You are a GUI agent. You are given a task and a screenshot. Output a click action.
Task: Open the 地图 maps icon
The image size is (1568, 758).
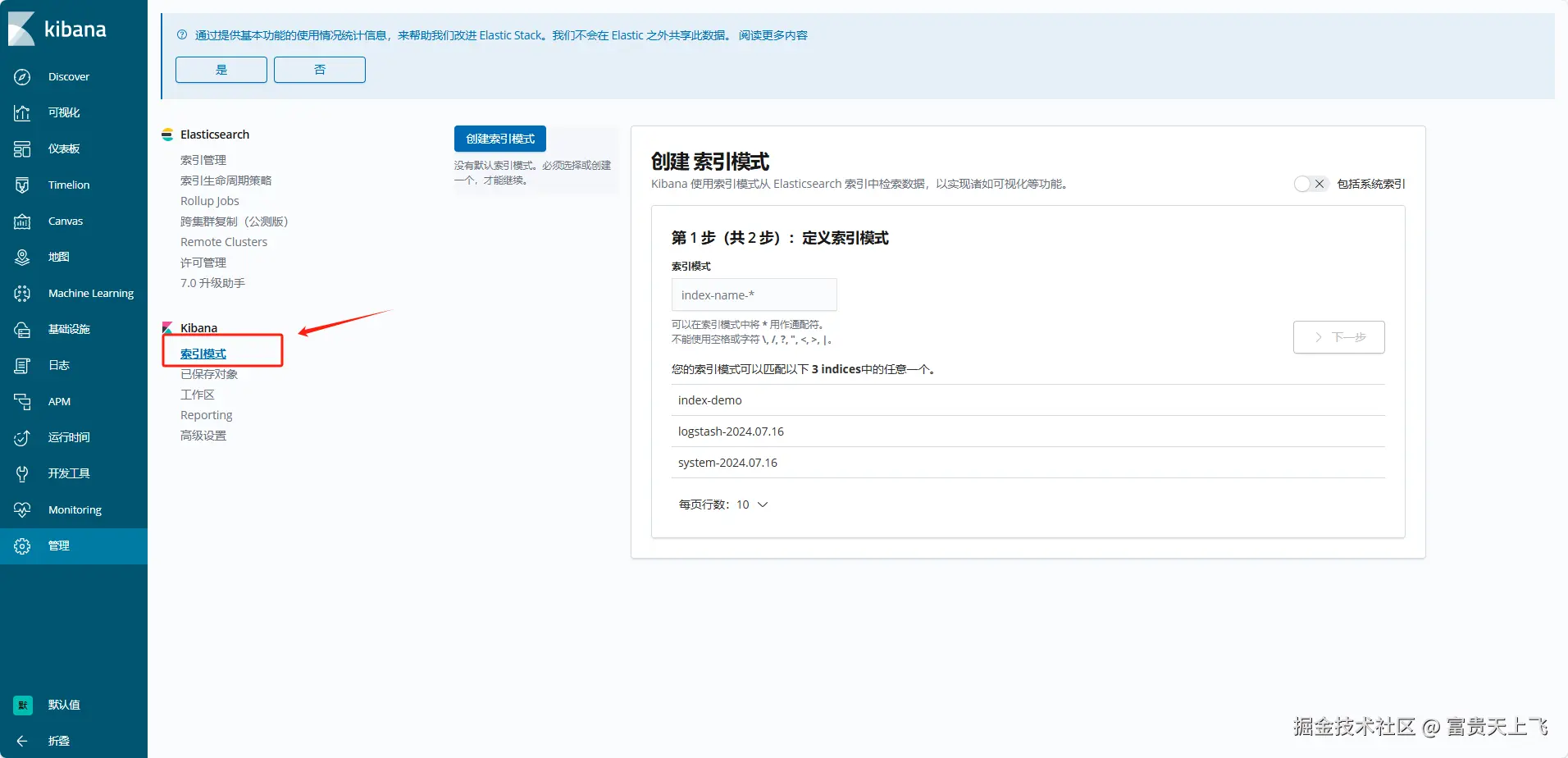pos(22,257)
